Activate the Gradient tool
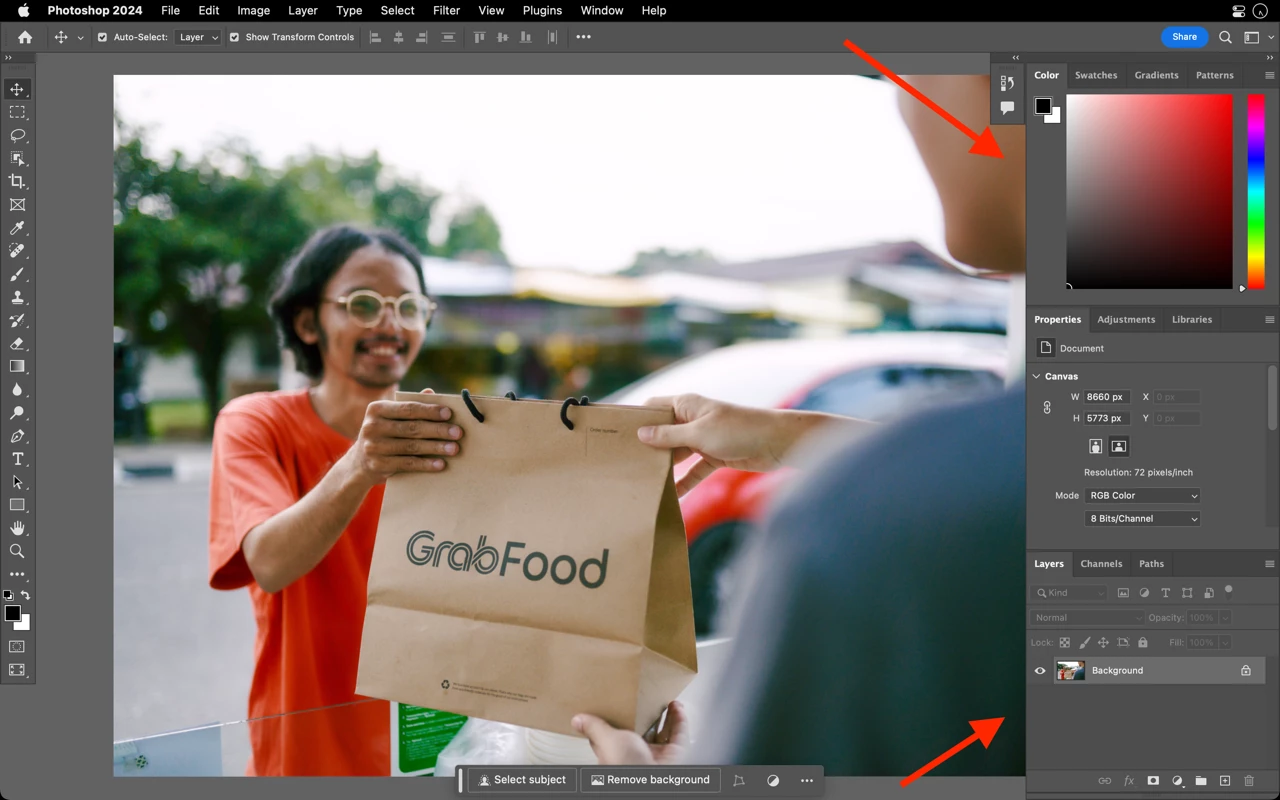This screenshot has width=1280, height=800. pos(17,366)
